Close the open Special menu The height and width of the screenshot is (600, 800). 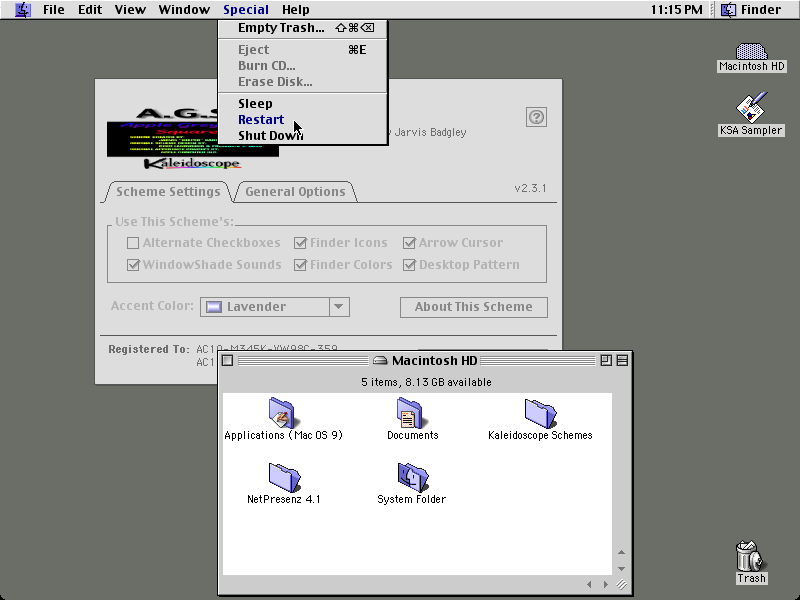[245, 10]
